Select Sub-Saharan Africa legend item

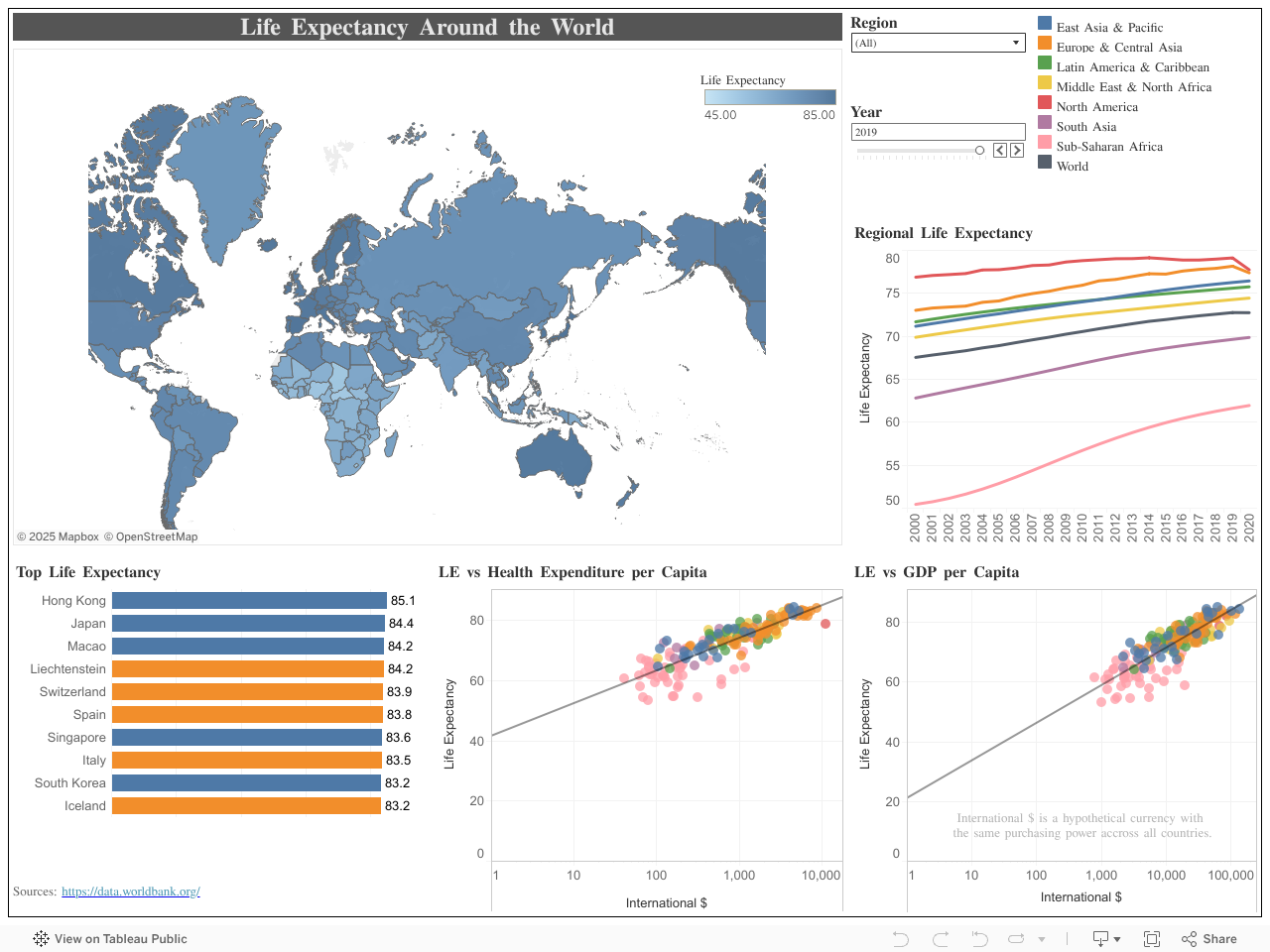tap(1109, 147)
